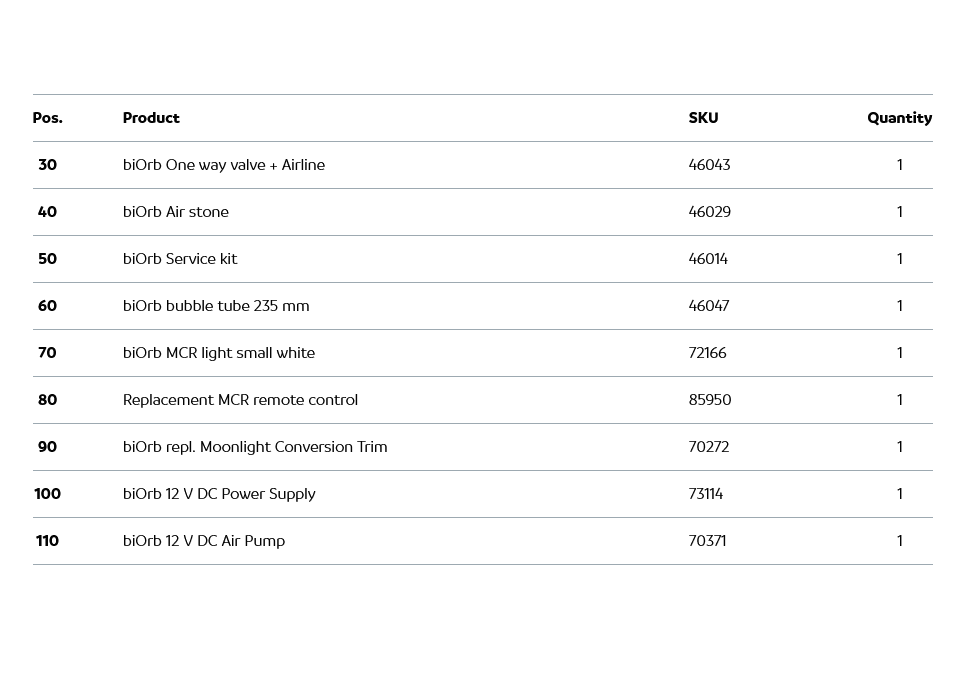Click biOrb 12 V DC Power Supply
This screenshot has width=965, height=685.
(219, 494)
